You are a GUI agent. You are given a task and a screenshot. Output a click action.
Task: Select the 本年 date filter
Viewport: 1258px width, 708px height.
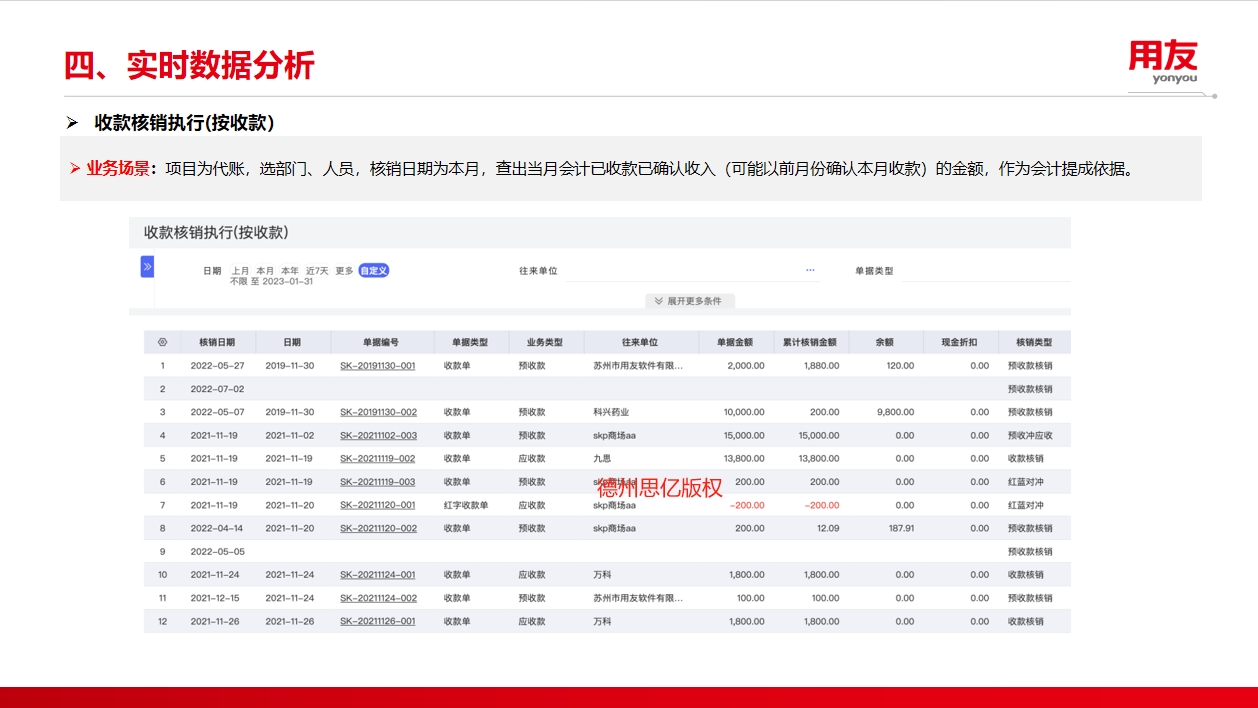(290, 271)
